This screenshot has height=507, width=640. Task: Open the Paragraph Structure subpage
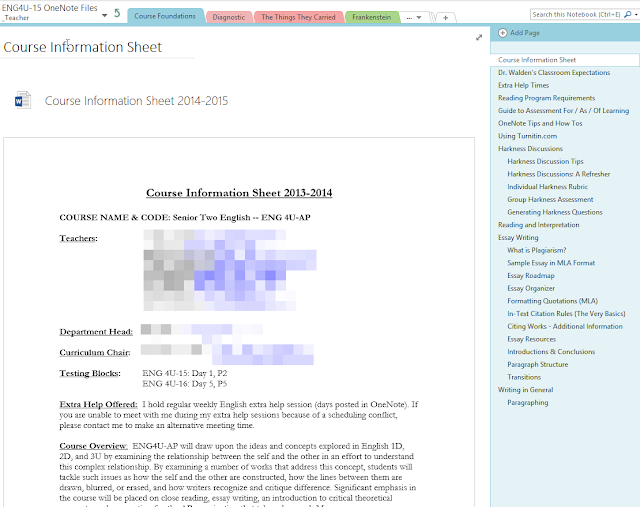tap(538, 363)
